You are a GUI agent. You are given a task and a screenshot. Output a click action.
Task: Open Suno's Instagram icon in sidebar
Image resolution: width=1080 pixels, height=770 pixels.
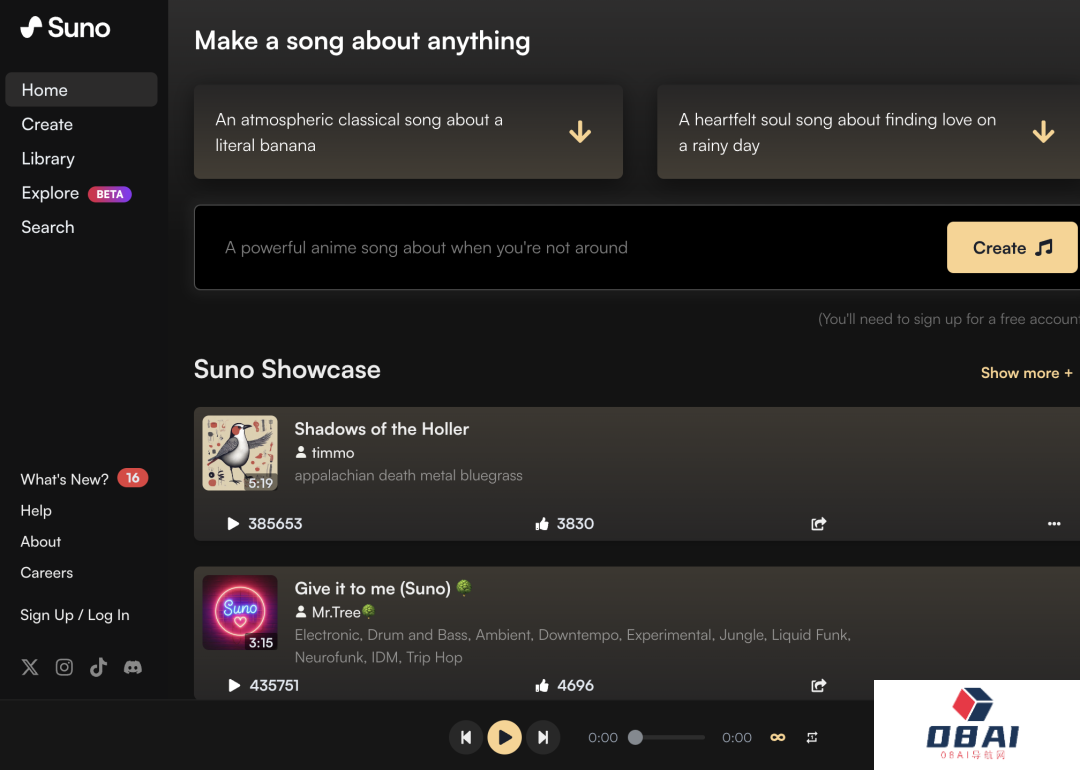[x=64, y=667]
